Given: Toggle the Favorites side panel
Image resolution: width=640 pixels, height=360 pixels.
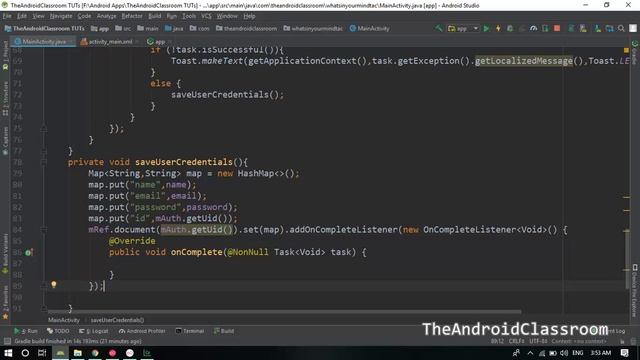Looking at the screenshot, I should point(5,302).
